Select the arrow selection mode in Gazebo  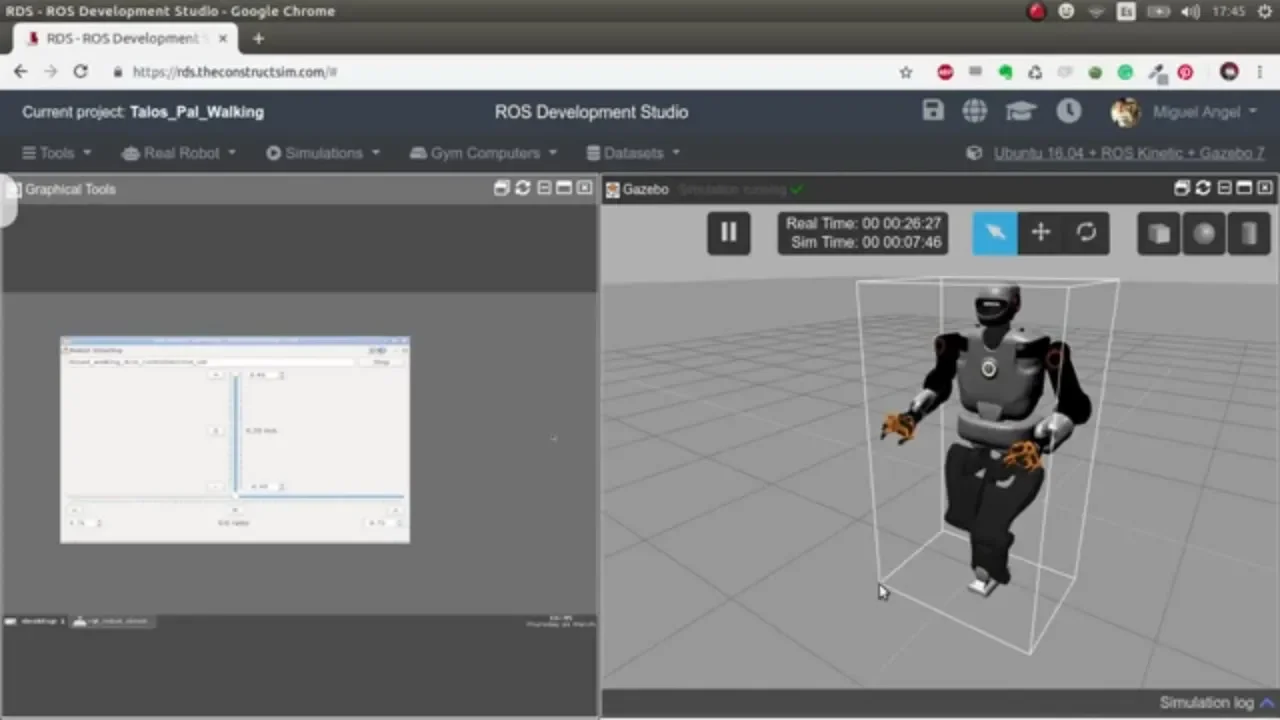tap(995, 233)
